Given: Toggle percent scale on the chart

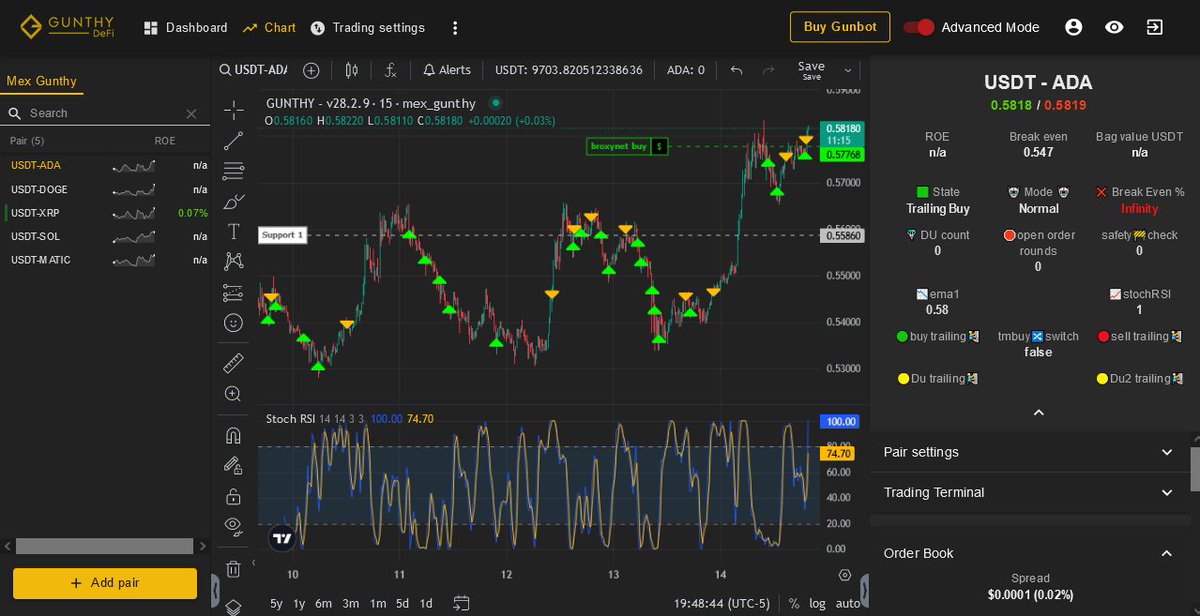Looking at the screenshot, I should 794,603.
